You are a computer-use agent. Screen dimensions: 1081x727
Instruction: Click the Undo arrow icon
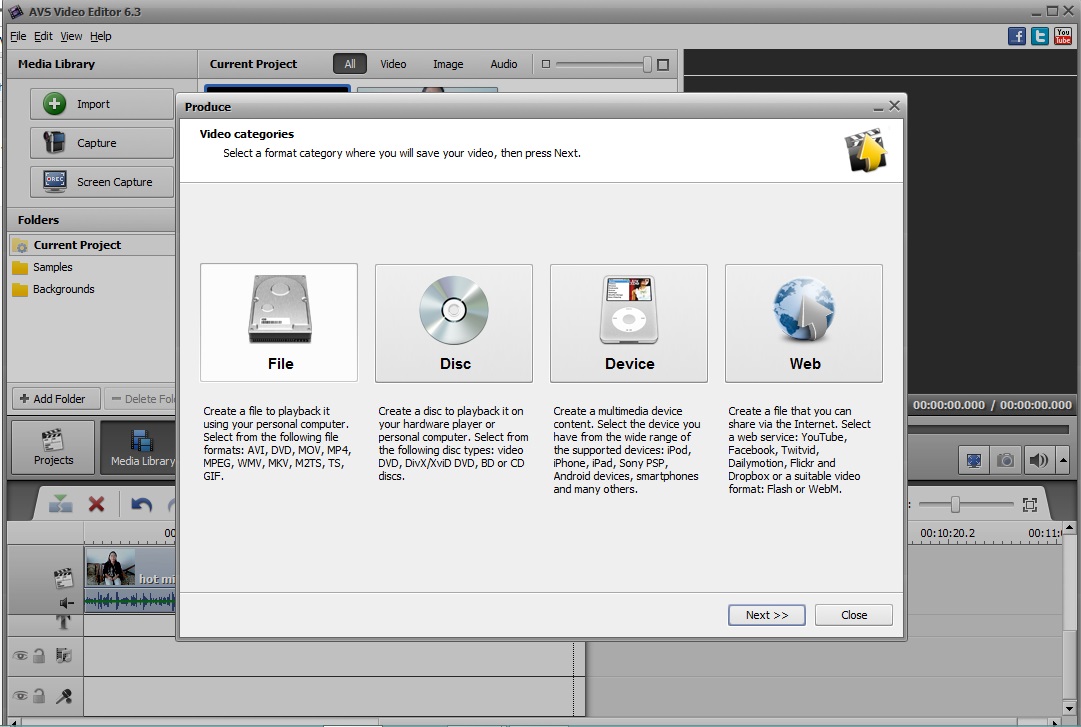[x=141, y=504]
